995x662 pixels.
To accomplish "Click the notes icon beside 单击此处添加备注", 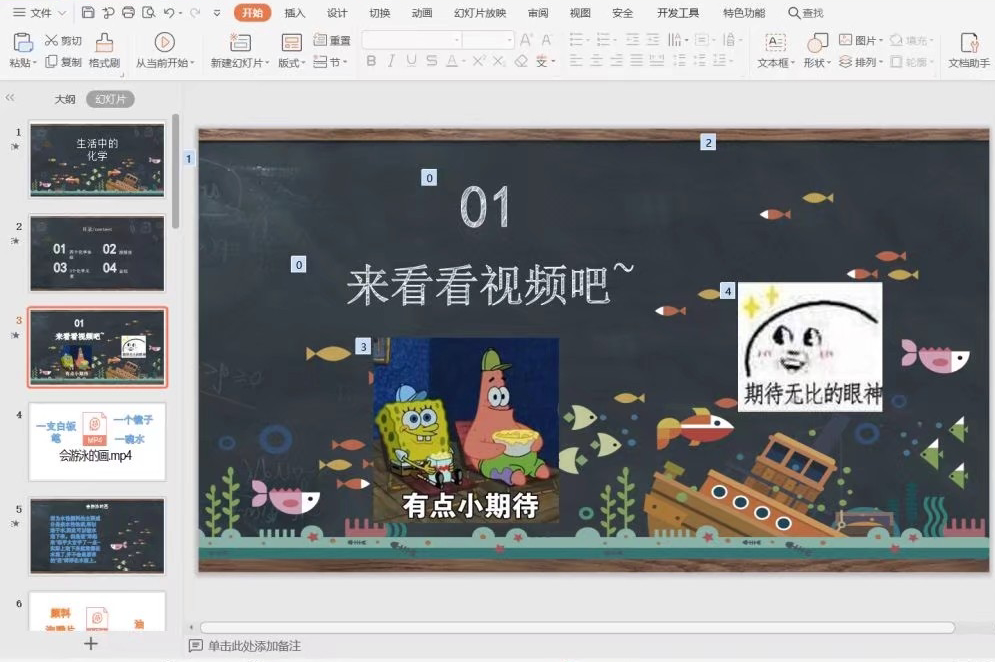I will coord(195,645).
